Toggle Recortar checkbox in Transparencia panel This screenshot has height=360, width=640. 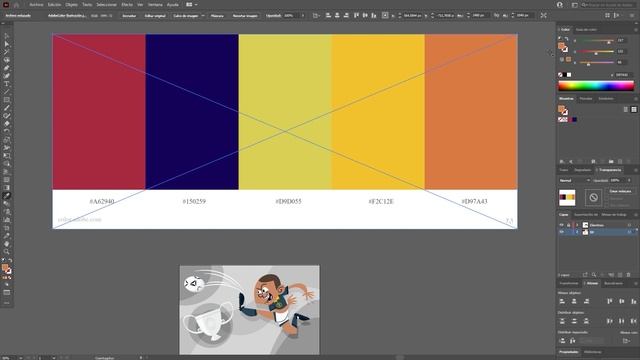607,198
